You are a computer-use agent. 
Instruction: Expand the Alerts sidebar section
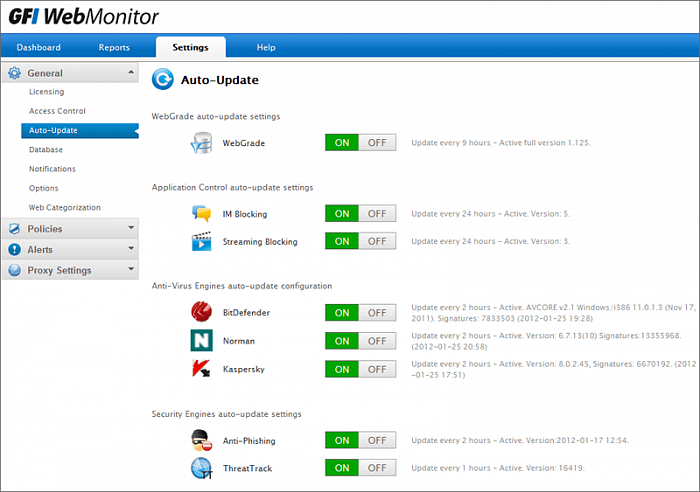[x=70, y=249]
